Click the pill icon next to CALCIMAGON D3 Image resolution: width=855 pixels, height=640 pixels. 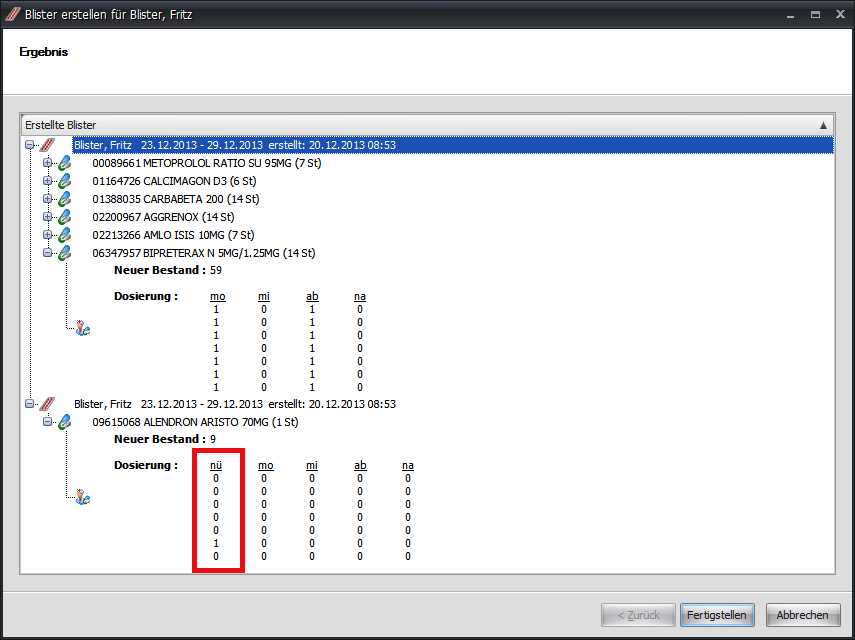[x=65, y=181]
